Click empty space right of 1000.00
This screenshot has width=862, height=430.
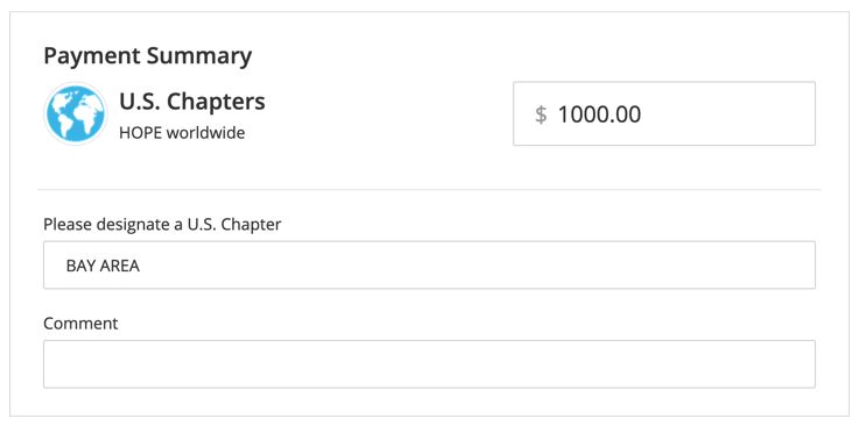point(726,114)
